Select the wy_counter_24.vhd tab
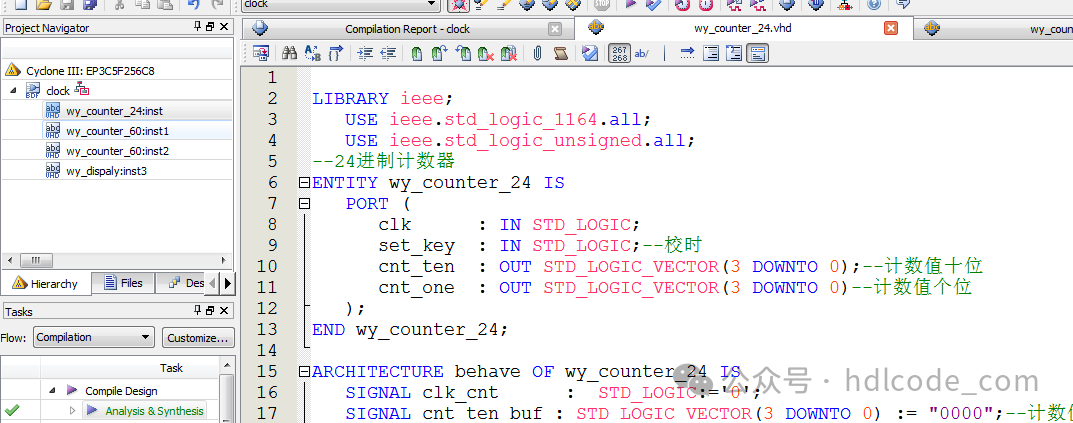The height and width of the screenshot is (423, 1073). tap(742, 28)
